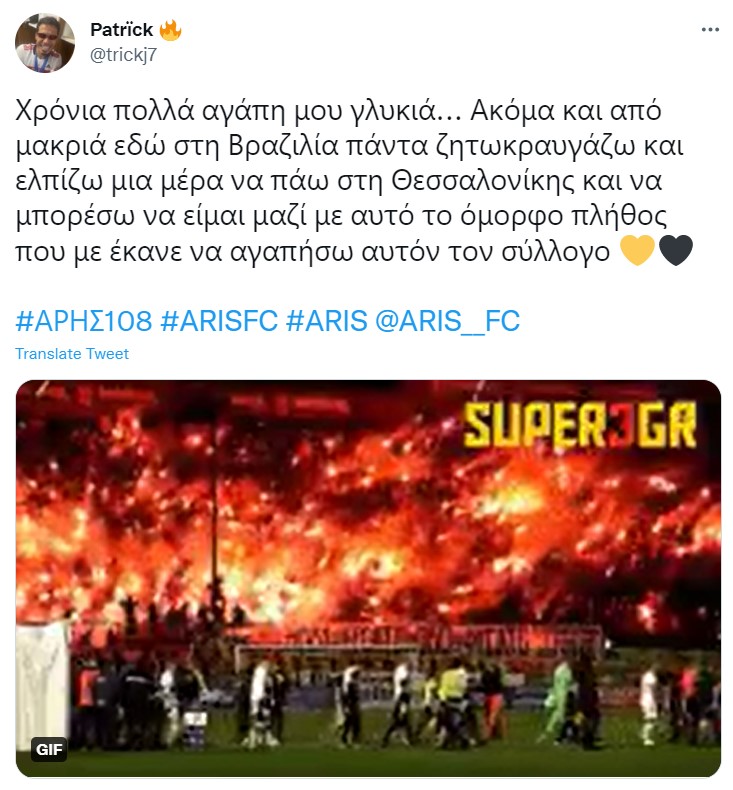Click the word Θεσσαλονίκης in the tweet
733x790 pixels.
tap(483, 181)
